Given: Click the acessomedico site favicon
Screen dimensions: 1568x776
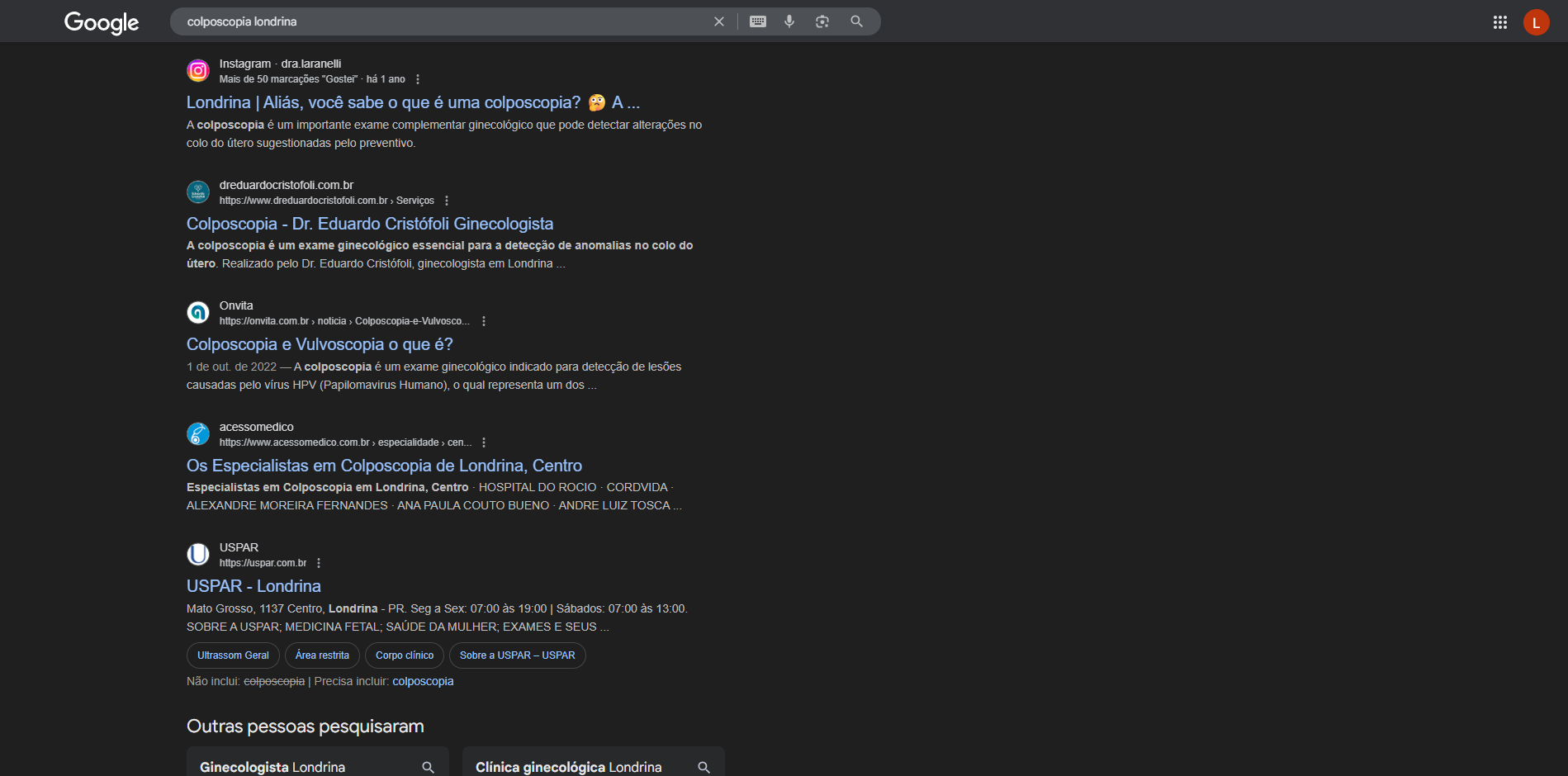Looking at the screenshot, I should (x=198, y=434).
